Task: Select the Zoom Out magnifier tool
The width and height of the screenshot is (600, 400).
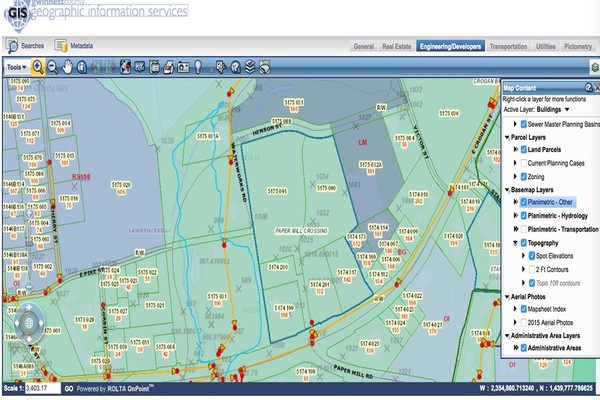Action: [53, 66]
